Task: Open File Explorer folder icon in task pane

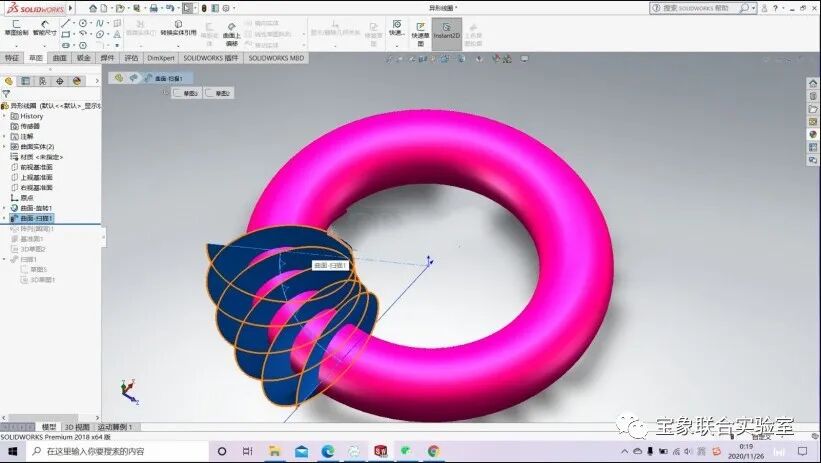Action: point(813,109)
